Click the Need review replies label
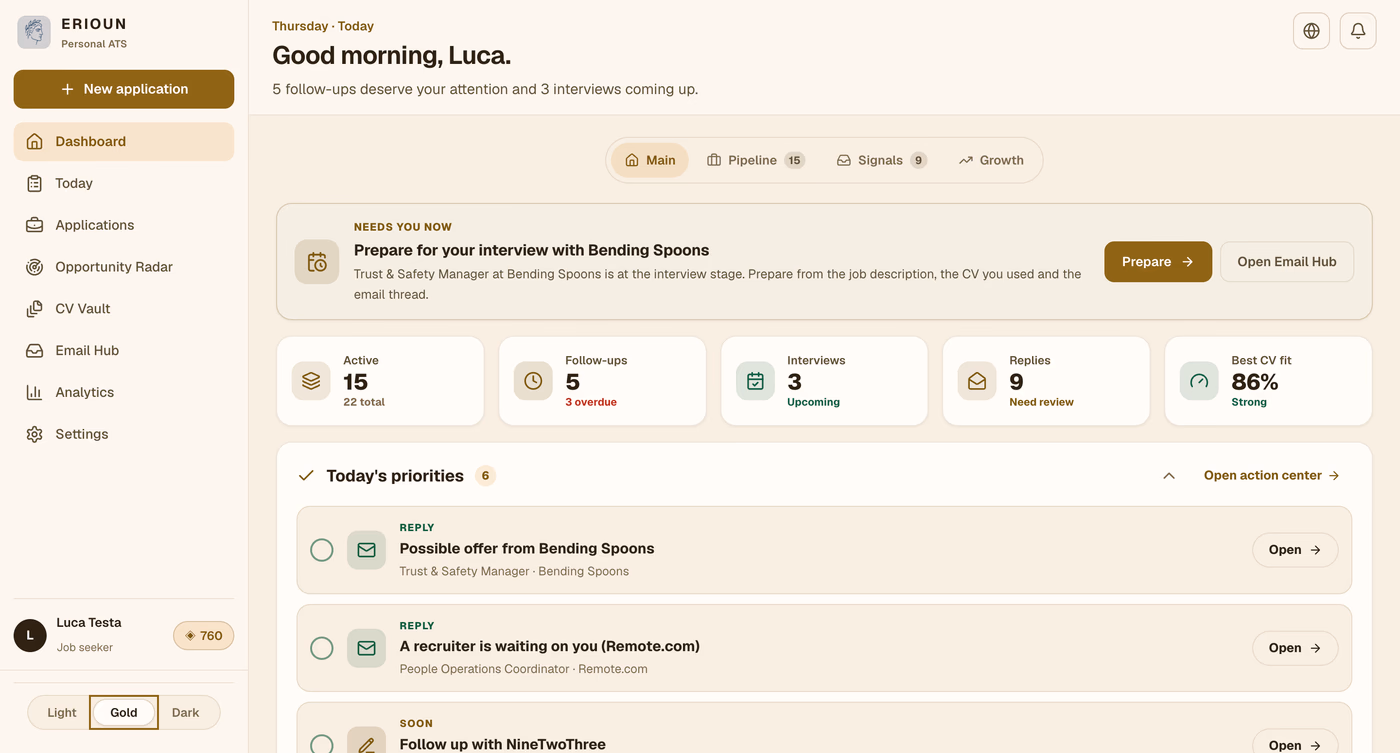Screen dimensions: 1400x753 [x=1041, y=402]
